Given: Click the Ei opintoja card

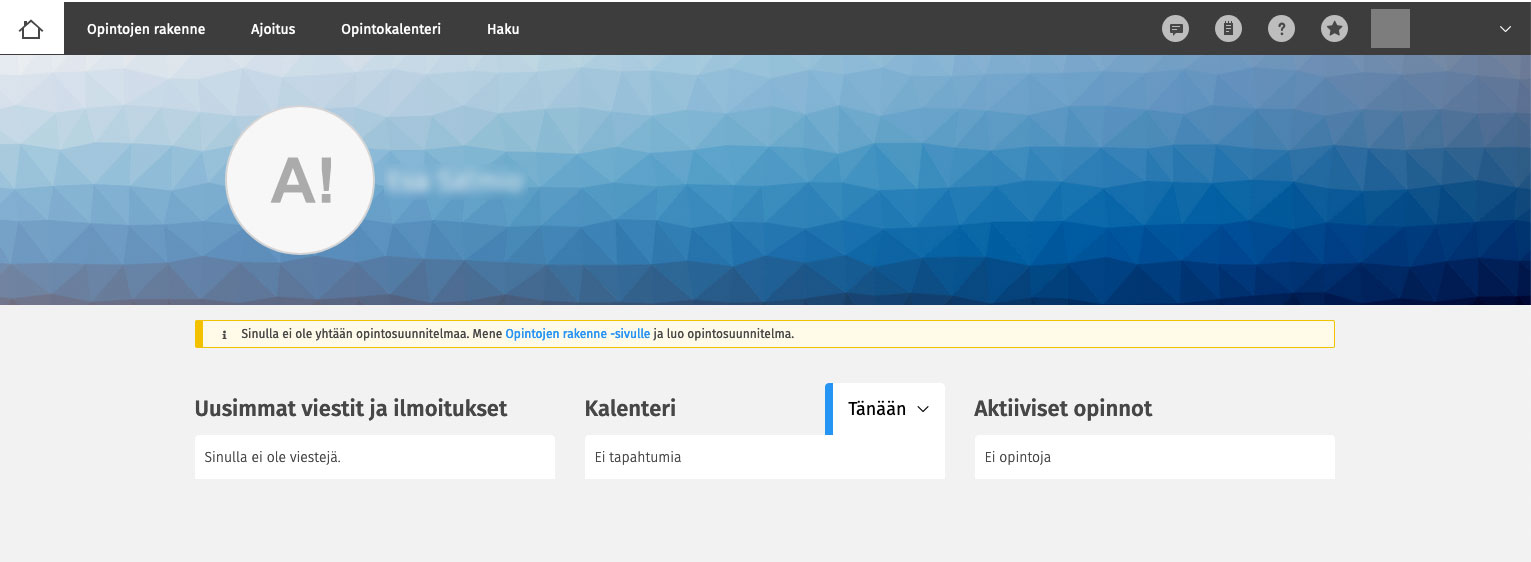Looking at the screenshot, I should point(1154,457).
